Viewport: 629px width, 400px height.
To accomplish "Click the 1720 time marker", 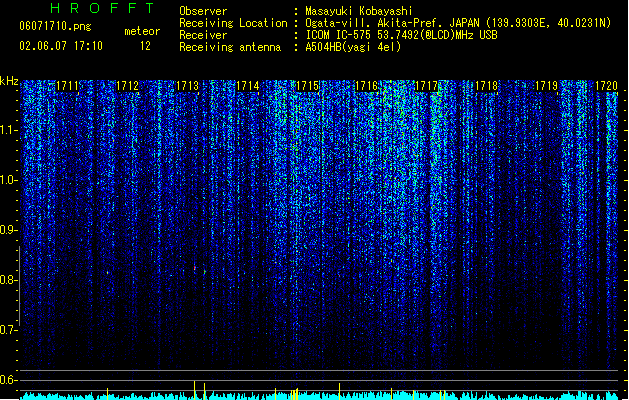I will click(x=606, y=86).
